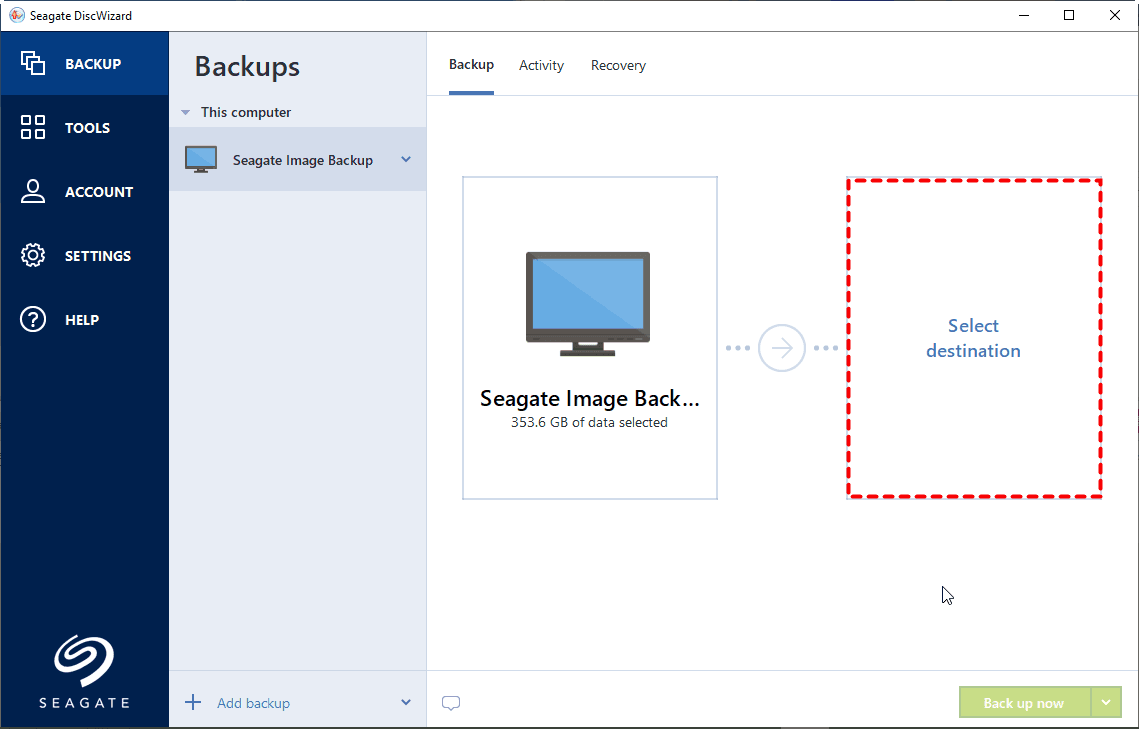Open the Tools grid icon

33,128
